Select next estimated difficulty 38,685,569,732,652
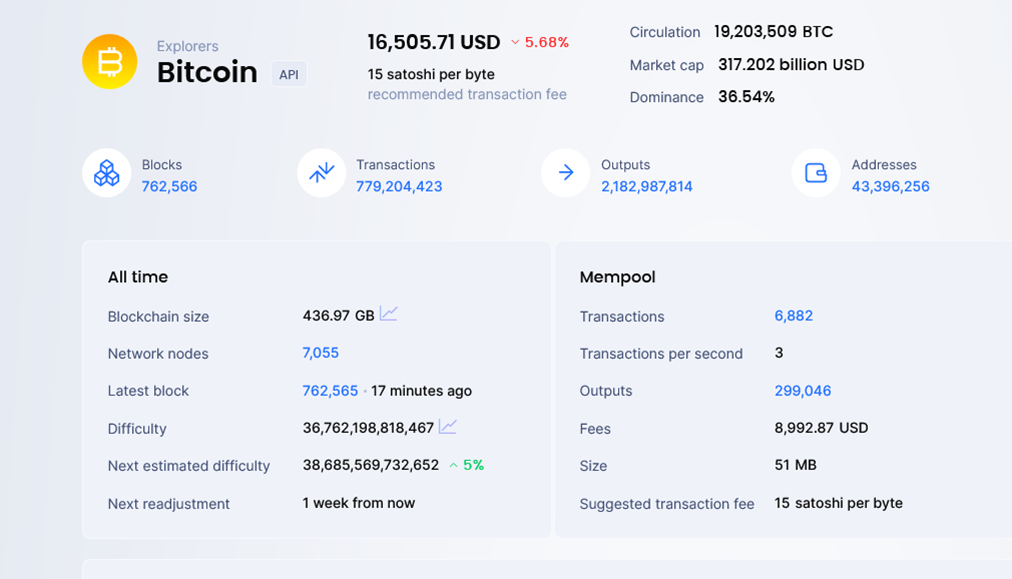The width and height of the screenshot is (1012, 579). point(370,465)
